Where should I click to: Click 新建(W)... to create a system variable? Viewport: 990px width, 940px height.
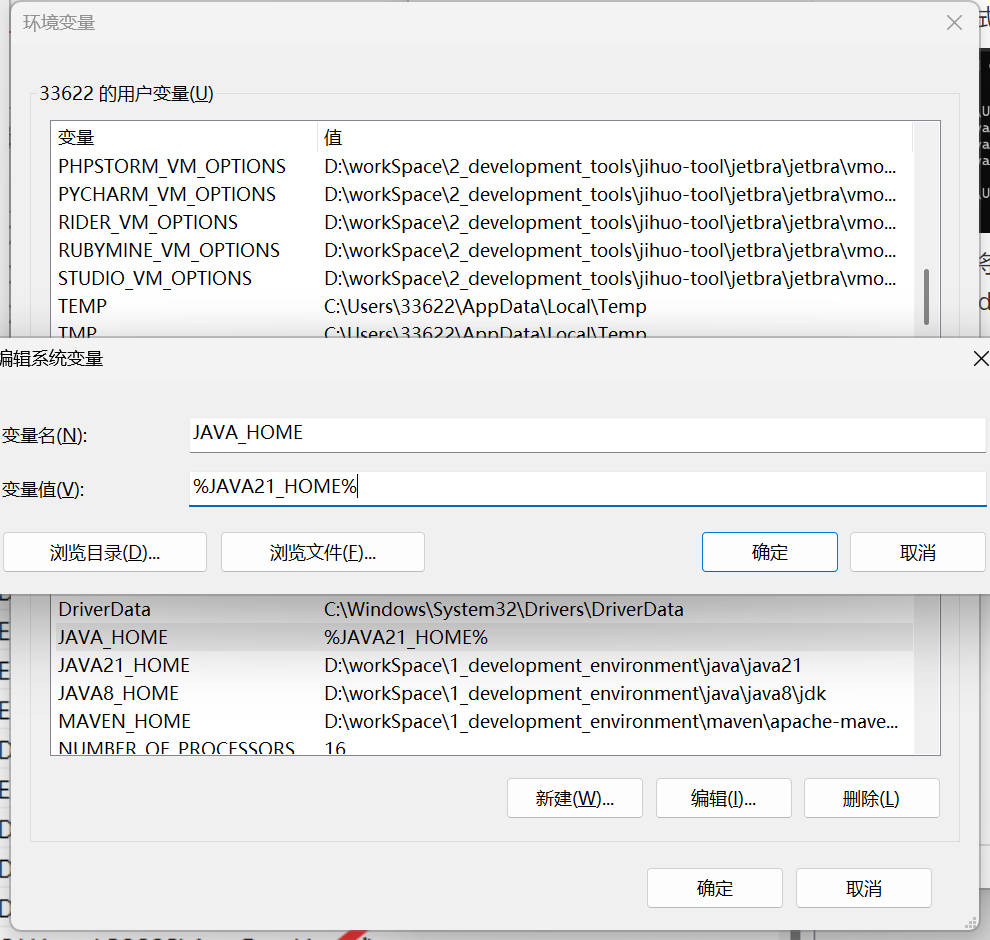click(574, 798)
